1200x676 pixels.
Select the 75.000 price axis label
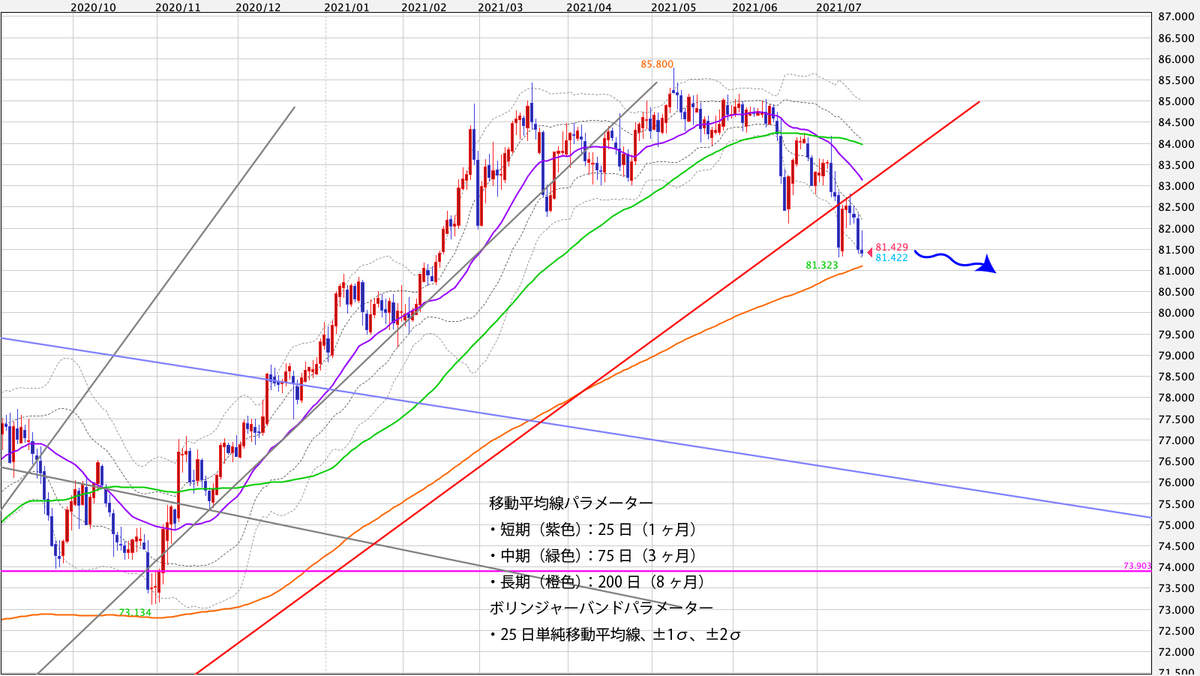point(1178,526)
